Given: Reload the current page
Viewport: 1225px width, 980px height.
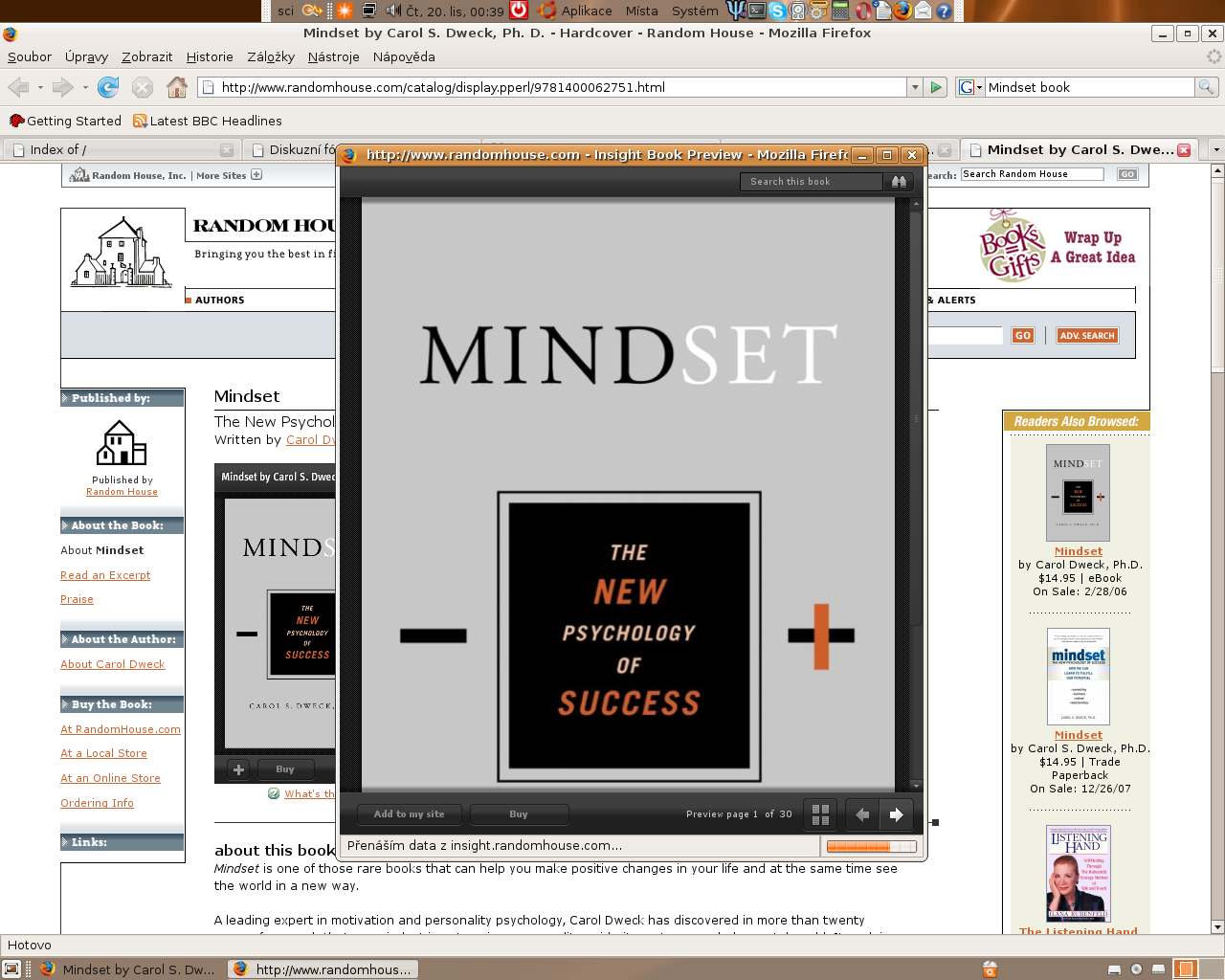Looking at the screenshot, I should pos(108,87).
